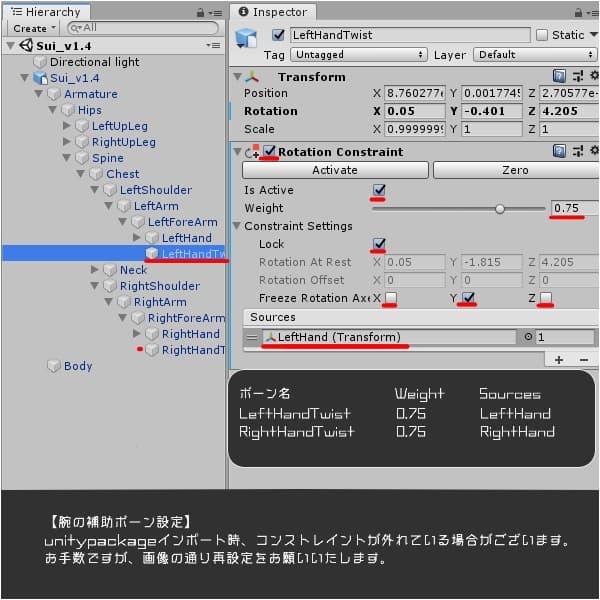Open Rotation Constraint gear settings
This screenshot has height=600, width=600.
(x=594, y=150)
